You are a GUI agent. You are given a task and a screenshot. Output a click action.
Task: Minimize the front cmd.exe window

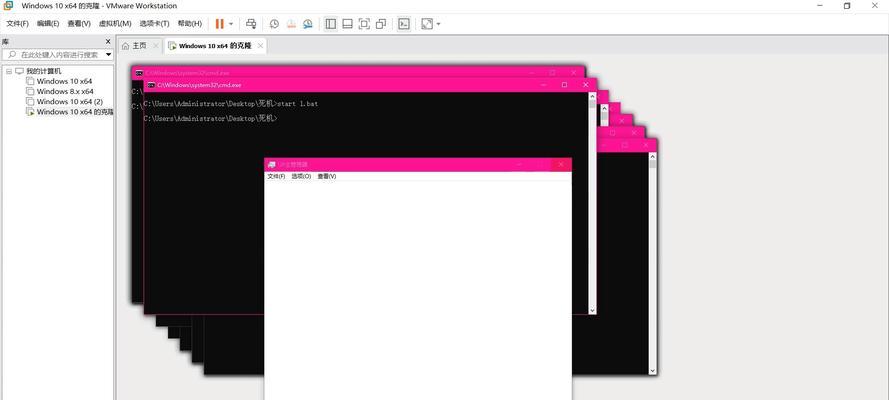tap(543, 85)
